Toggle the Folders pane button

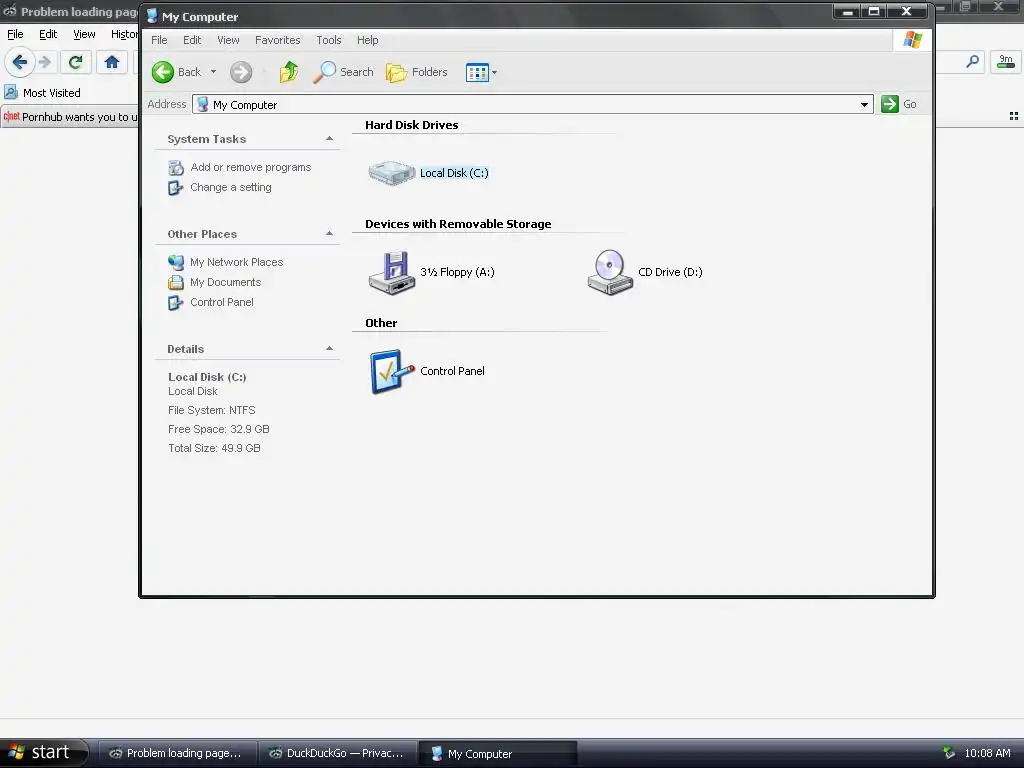click(x=417, y=72)
